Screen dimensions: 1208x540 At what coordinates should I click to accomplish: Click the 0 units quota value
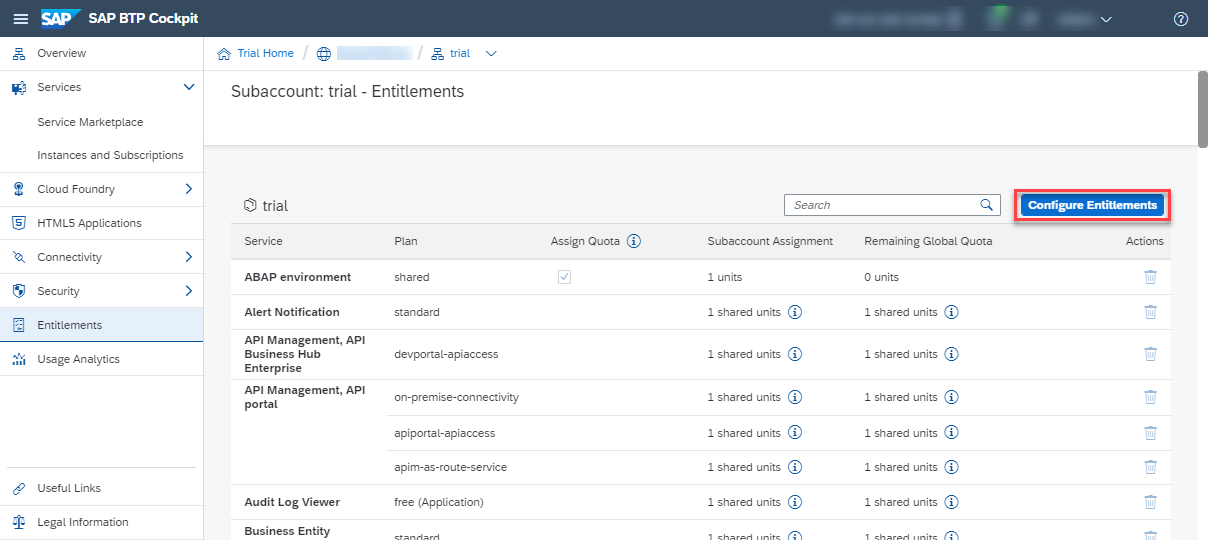coord(881,277)
